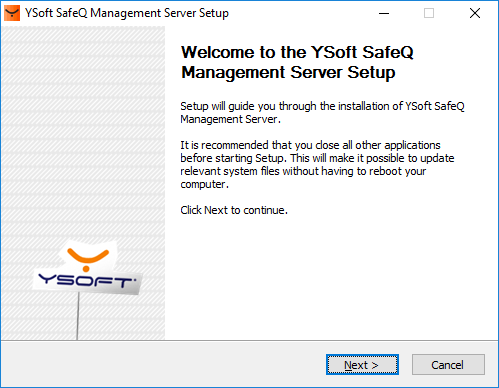Click the title bar text YSoft SafeQ Management Server Setup

tap(127, 13)
